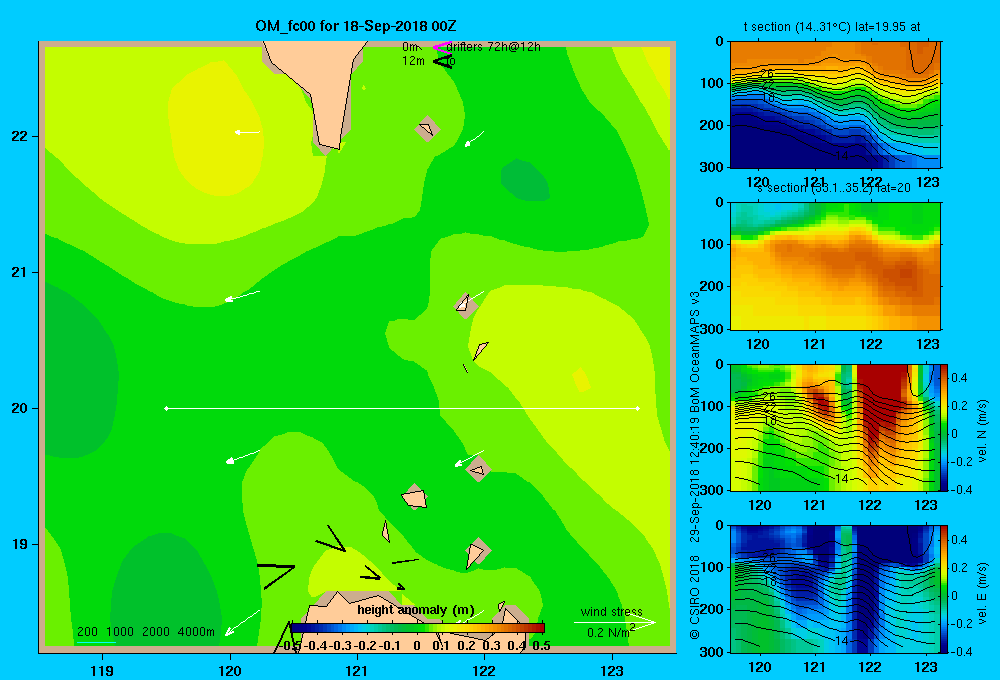Click the thin island near 121.2°E, 19.1°N
The width and height of the screenshot is (1000, 680).
pos(386,531)
